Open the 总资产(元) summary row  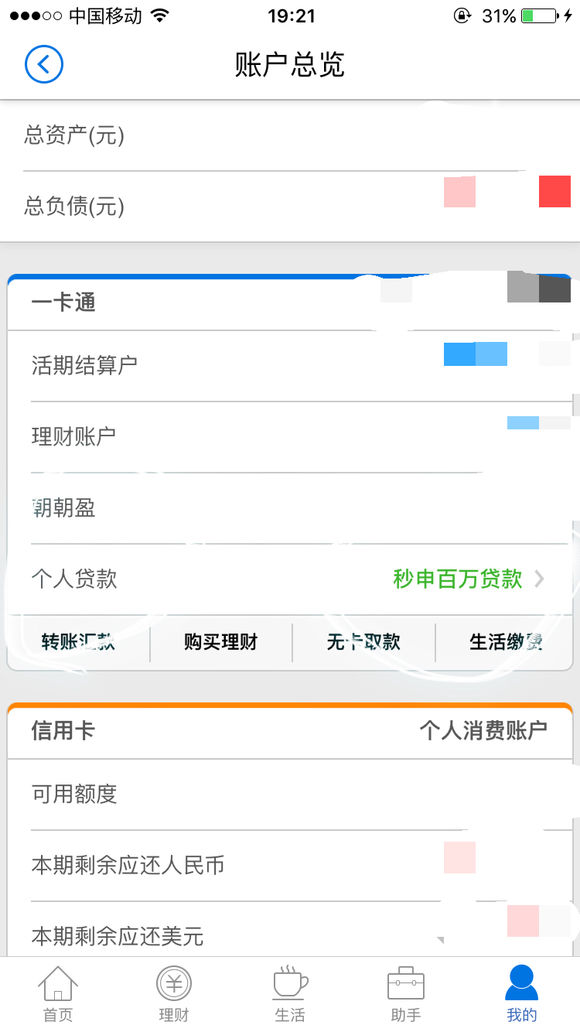(290, 136)
